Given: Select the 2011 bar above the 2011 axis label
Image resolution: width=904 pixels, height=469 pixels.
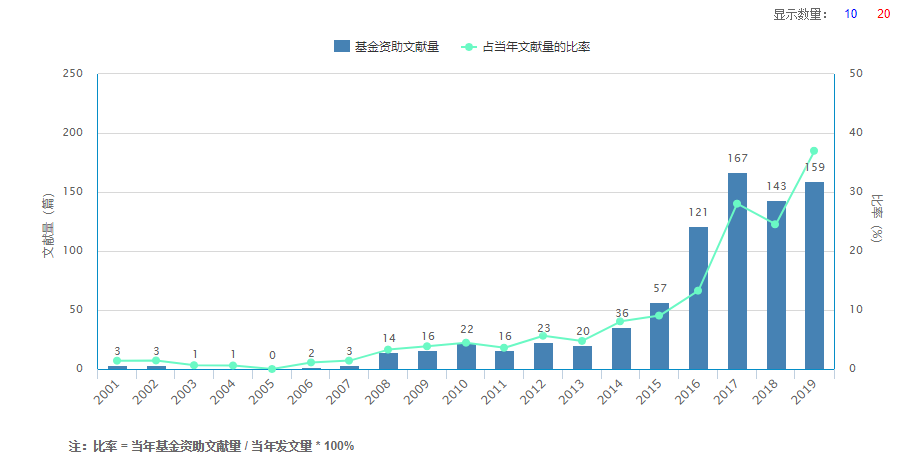Looking at the screenshot, I should point(504,360).
